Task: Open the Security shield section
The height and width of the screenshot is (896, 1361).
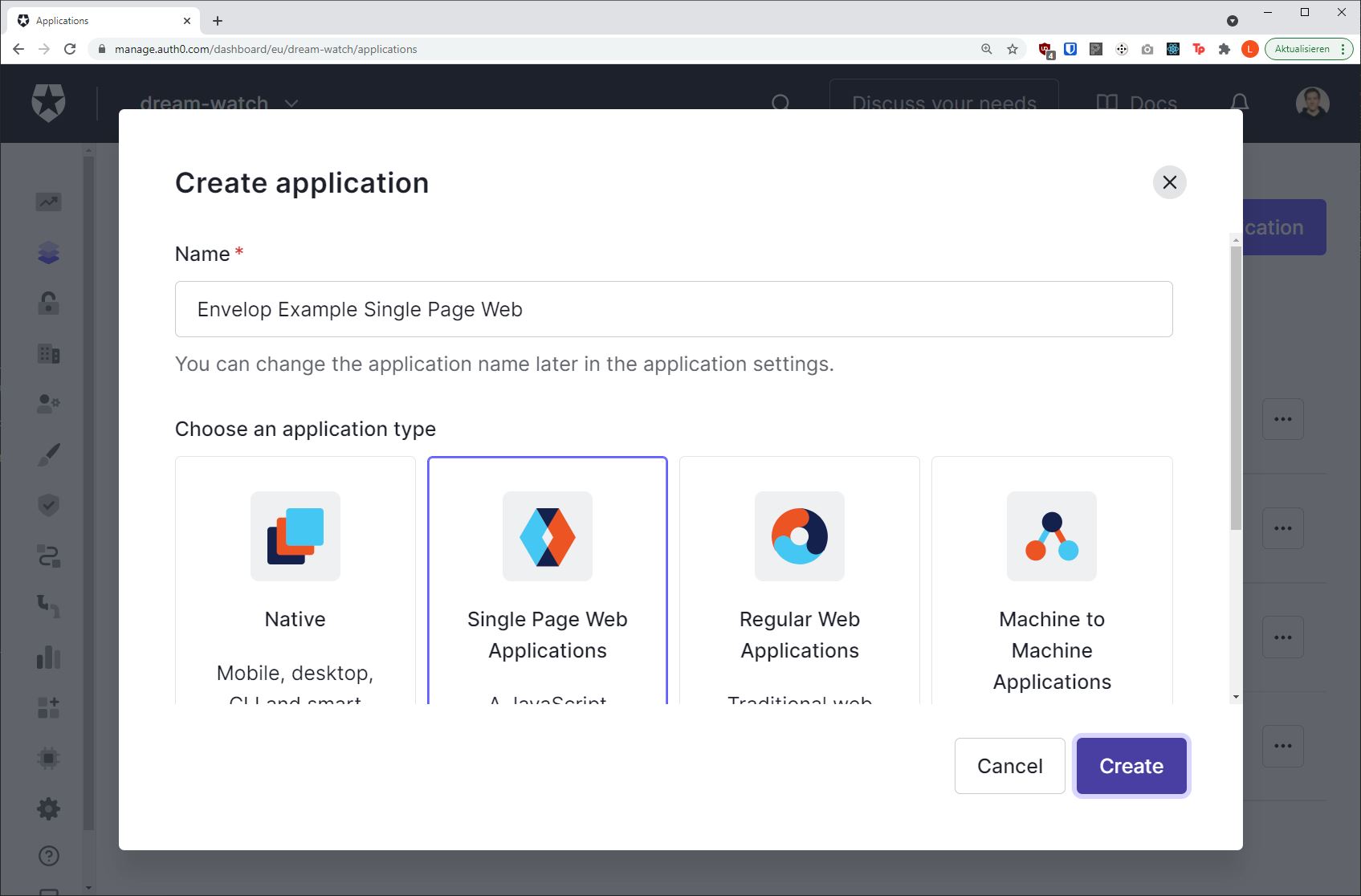Action: 48,505
